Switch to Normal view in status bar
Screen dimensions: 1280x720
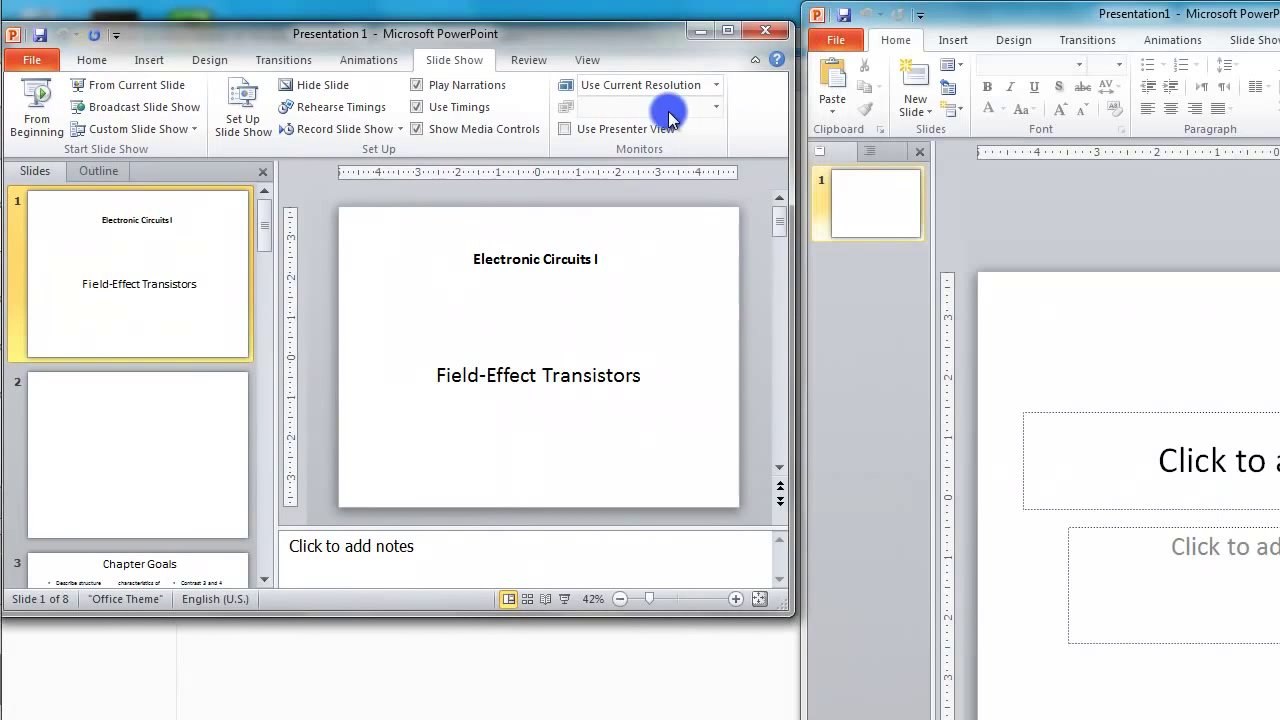click(x=508, y=599)
